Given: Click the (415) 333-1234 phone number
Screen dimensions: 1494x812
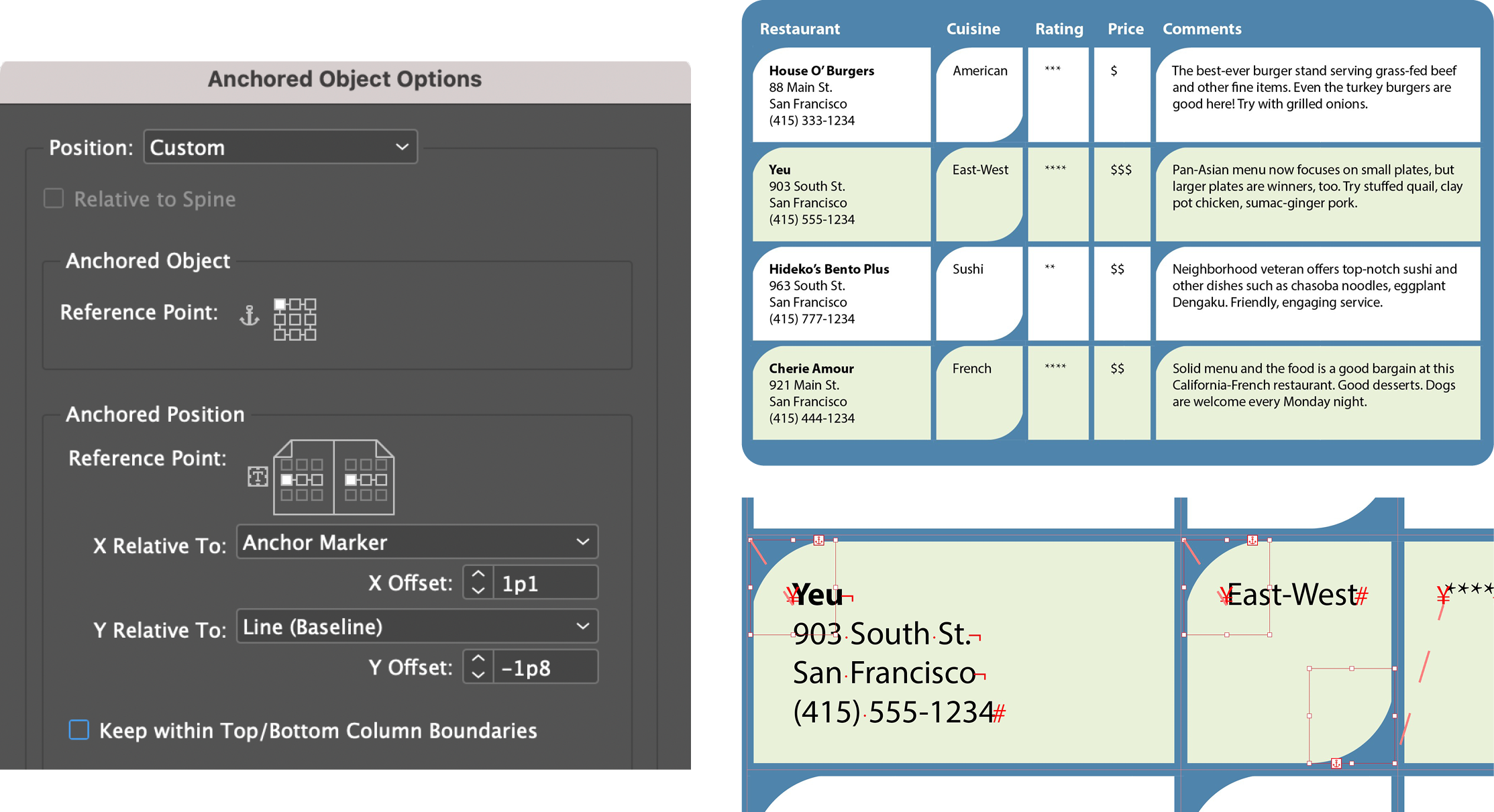Looking at the screenshot, I should point(812,121).
